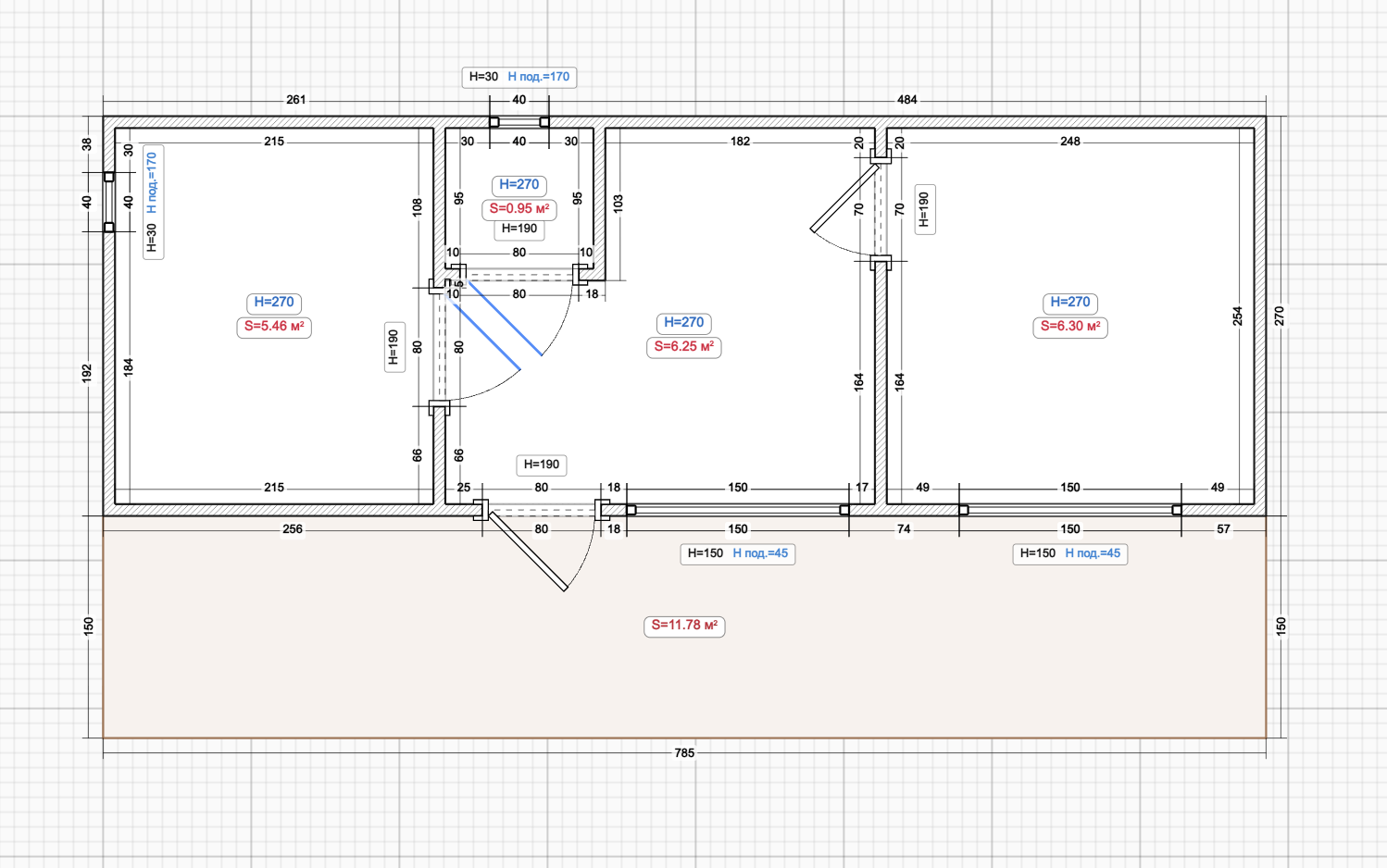Viewport: 1387px width, 868px height.
Task: Click the 261 dimension at top left
Action: point(295,100)
